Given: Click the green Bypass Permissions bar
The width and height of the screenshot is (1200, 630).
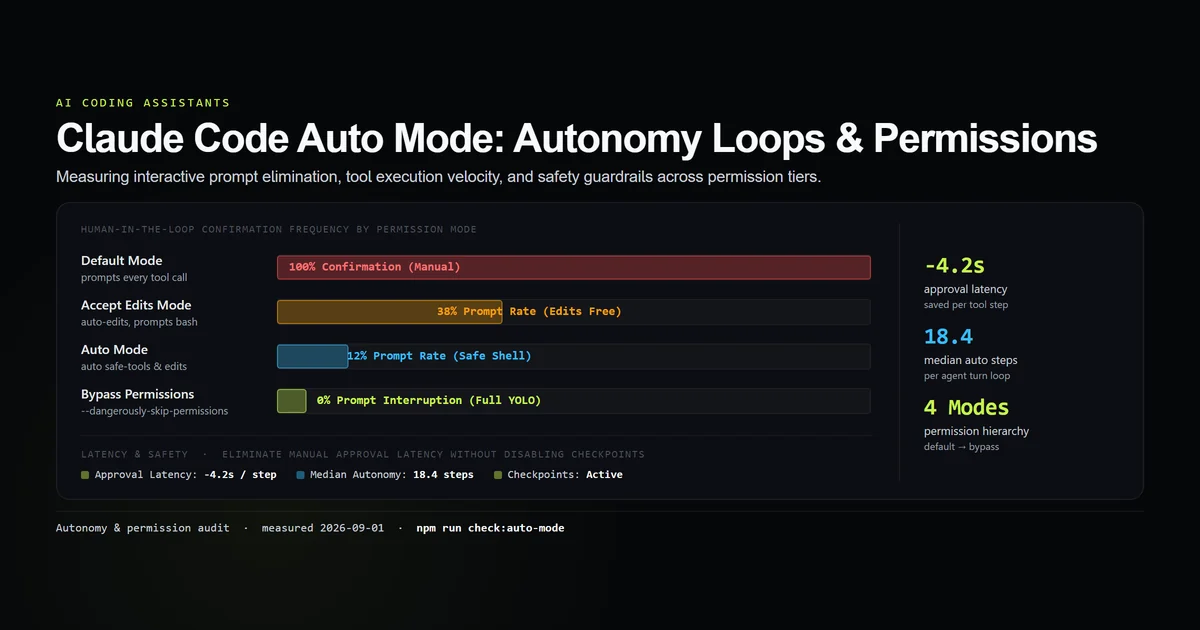Looking at the screenshot, I should coord(291,400).
